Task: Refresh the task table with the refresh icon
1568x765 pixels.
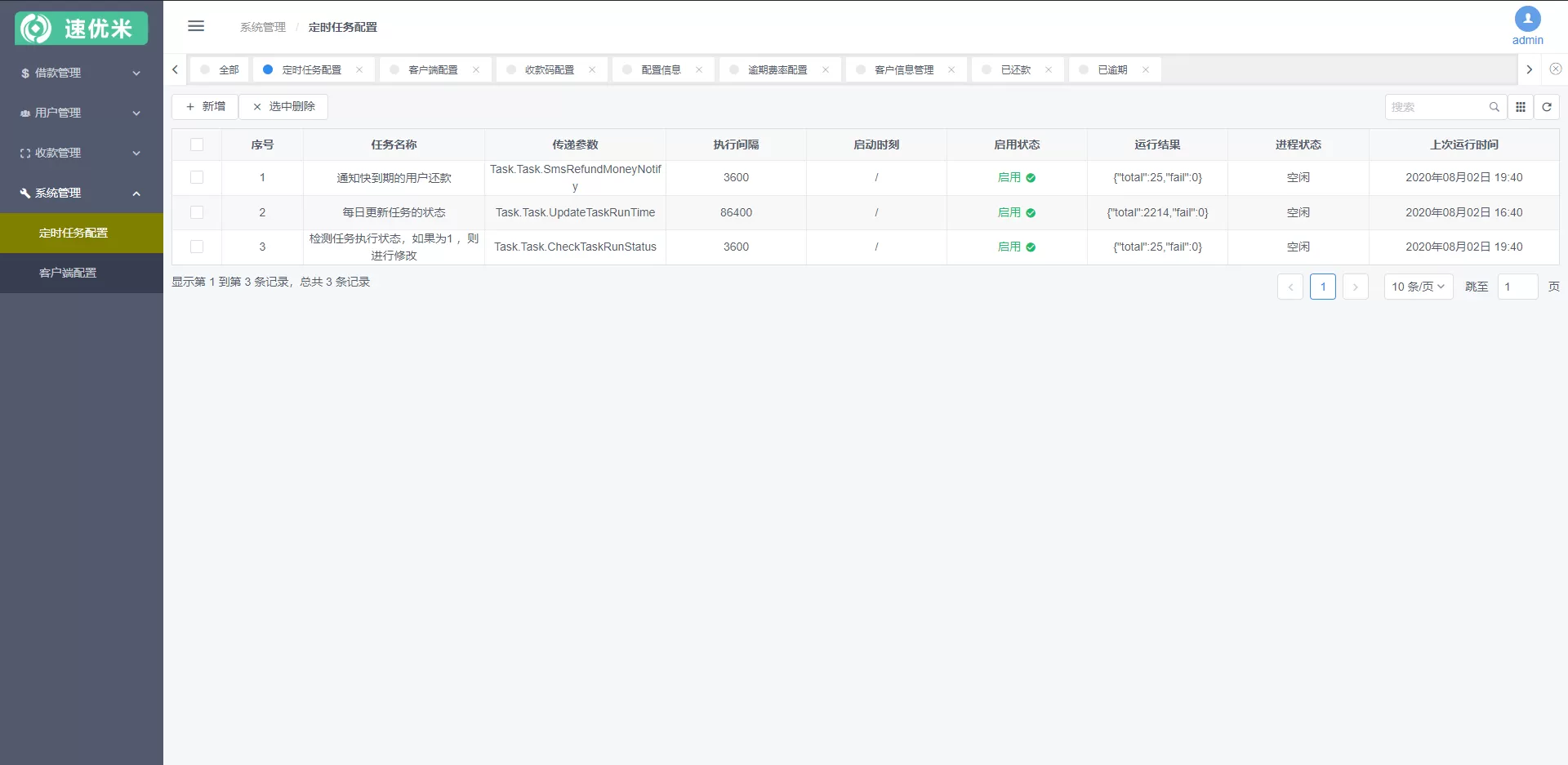Action: tap(1548, 107)
